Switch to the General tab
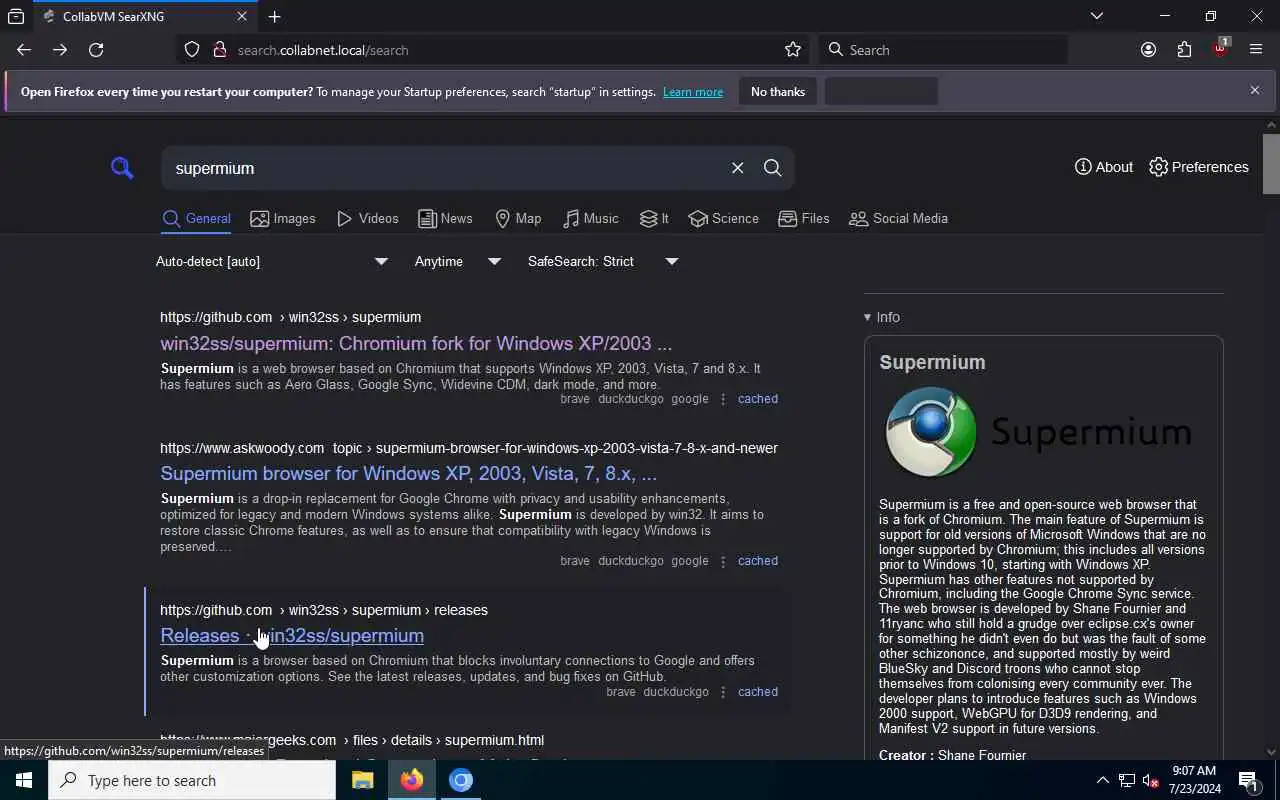Screen dimensions: 1280x800 196,218
